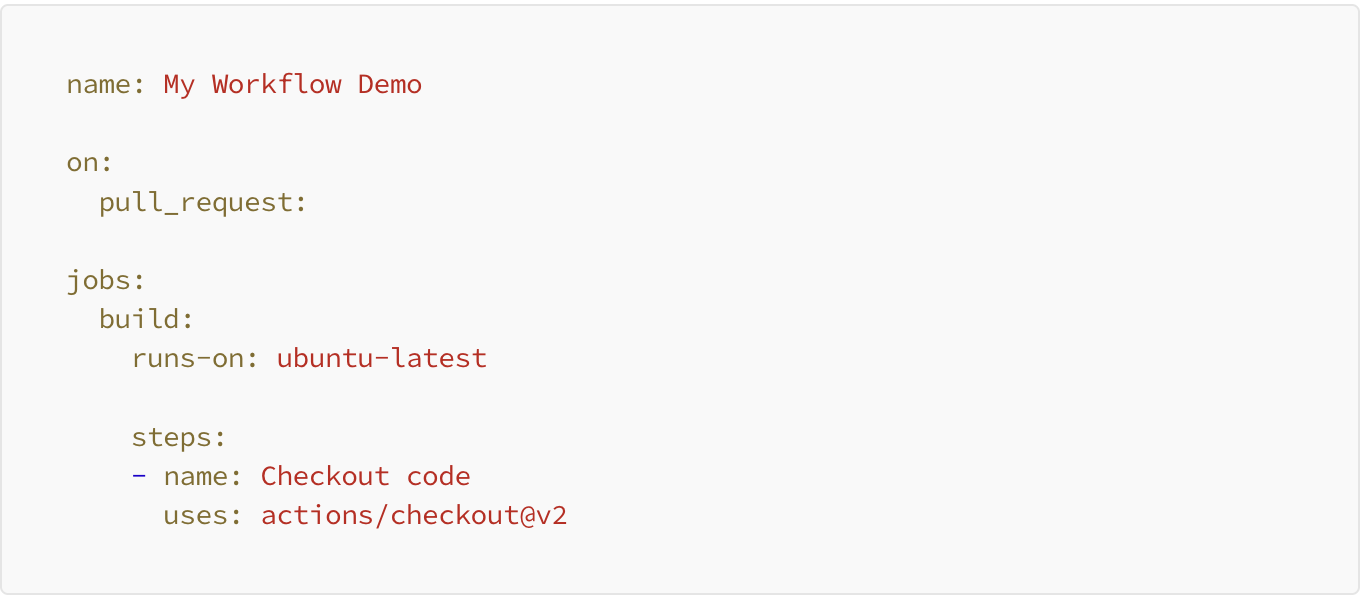Place cursor on 'pull_request:' event key
This screenshot has width=1366, height=596.
[203, 203]
